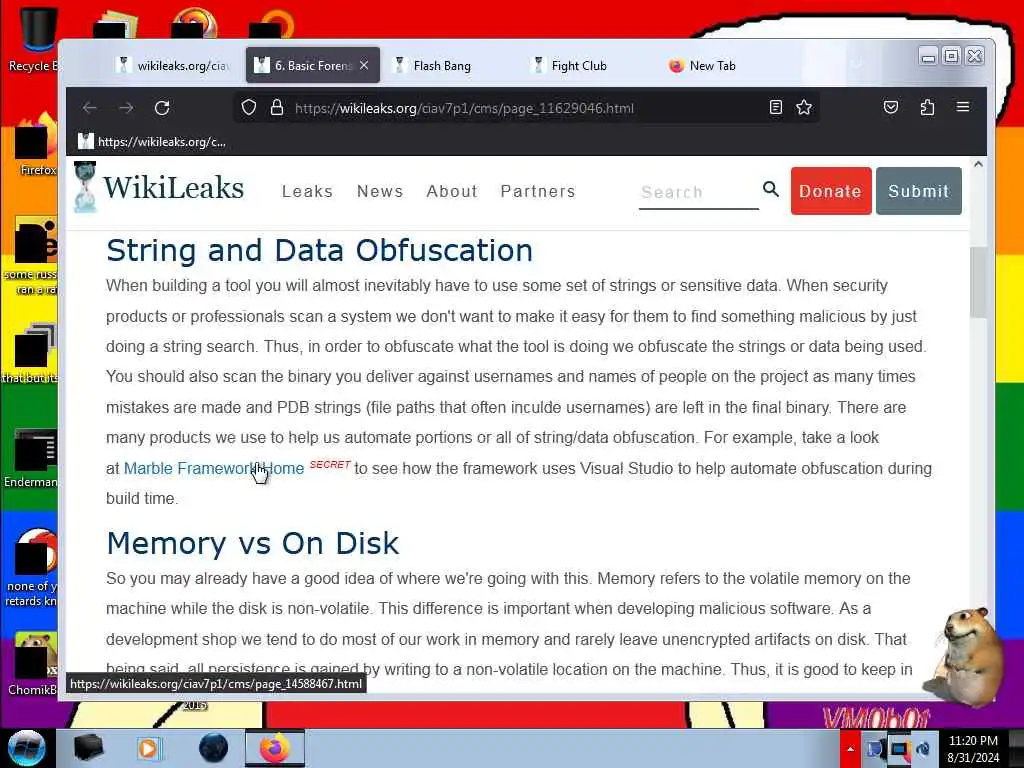Open the Partners menu

[538, 191]
